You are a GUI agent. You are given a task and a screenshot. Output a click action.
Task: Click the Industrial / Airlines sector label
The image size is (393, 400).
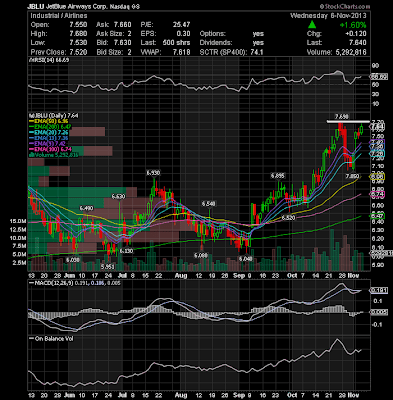(x=59, y=16)
